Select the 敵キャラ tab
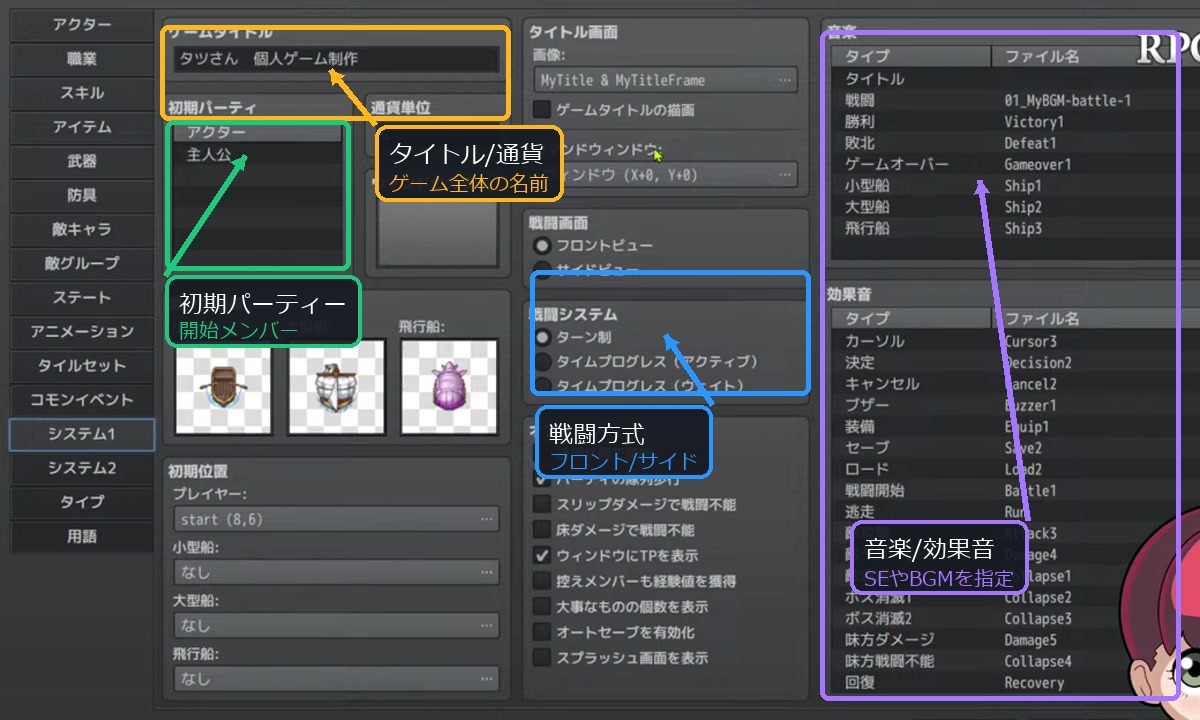 (82, 229)
